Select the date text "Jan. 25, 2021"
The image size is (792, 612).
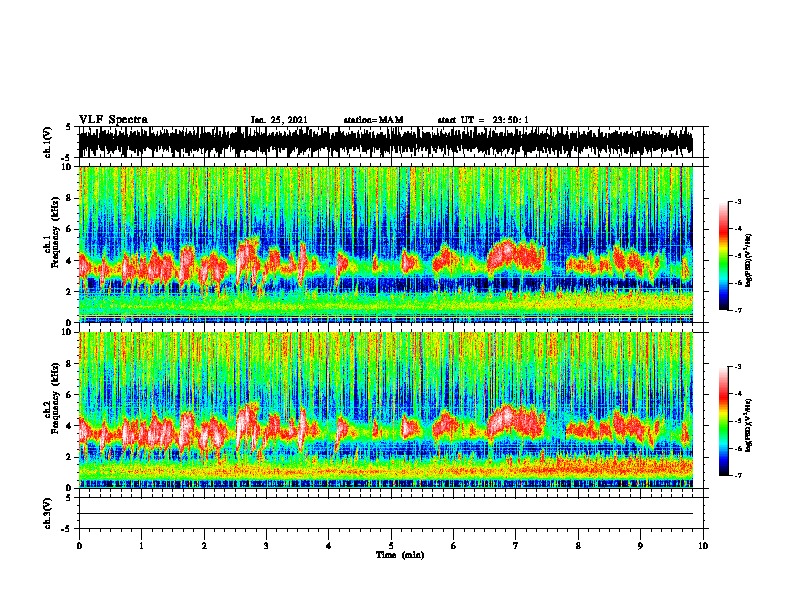pos(279,120)
